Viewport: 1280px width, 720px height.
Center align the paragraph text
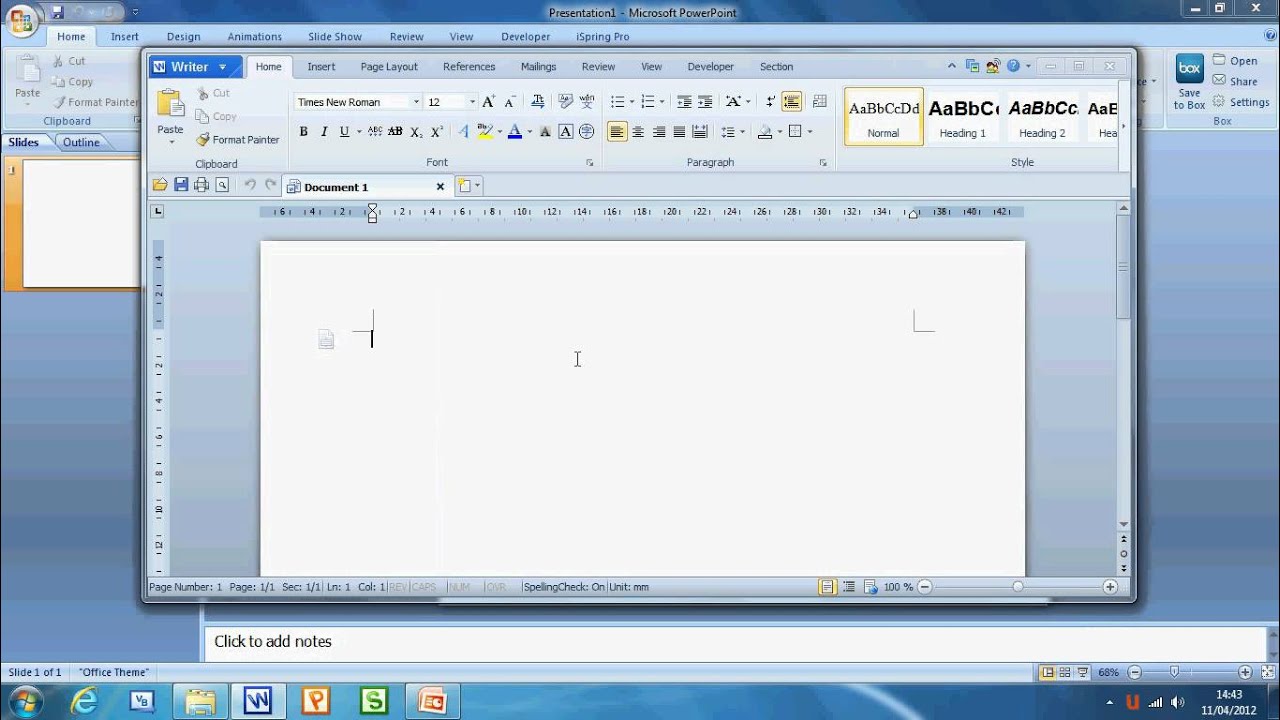pyautogui.click(x=638, y=132)
